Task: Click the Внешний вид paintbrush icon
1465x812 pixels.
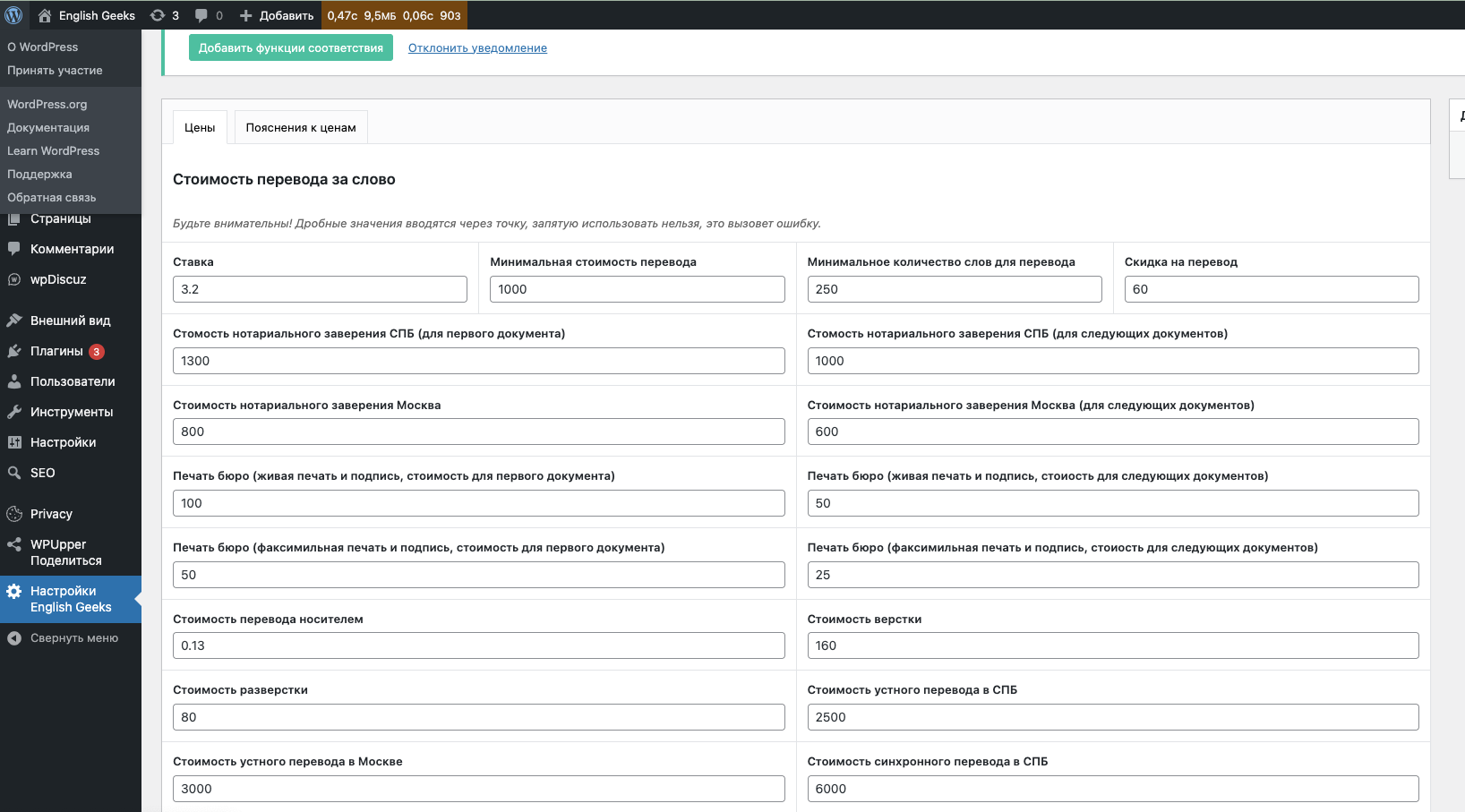Action: pos(14,321)
